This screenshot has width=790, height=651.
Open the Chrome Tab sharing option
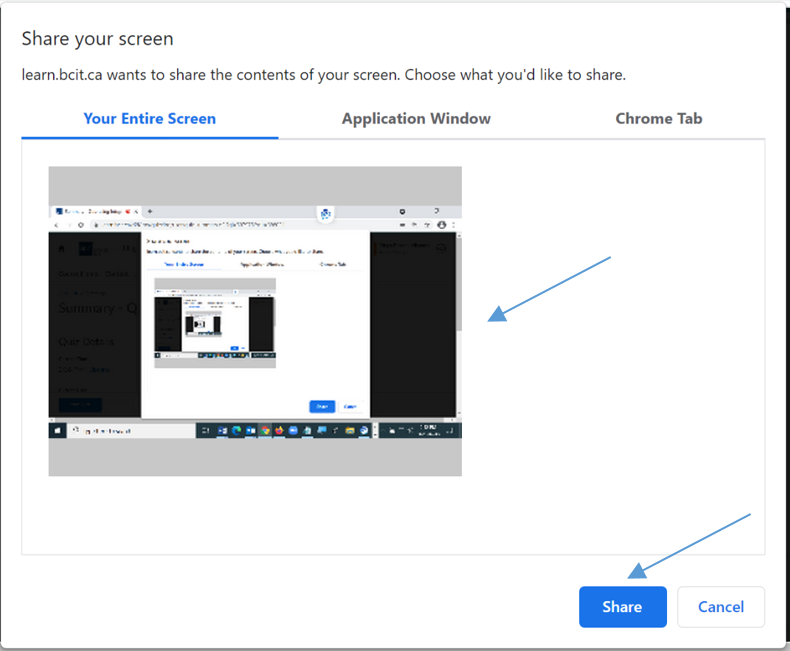pos(658,118)
